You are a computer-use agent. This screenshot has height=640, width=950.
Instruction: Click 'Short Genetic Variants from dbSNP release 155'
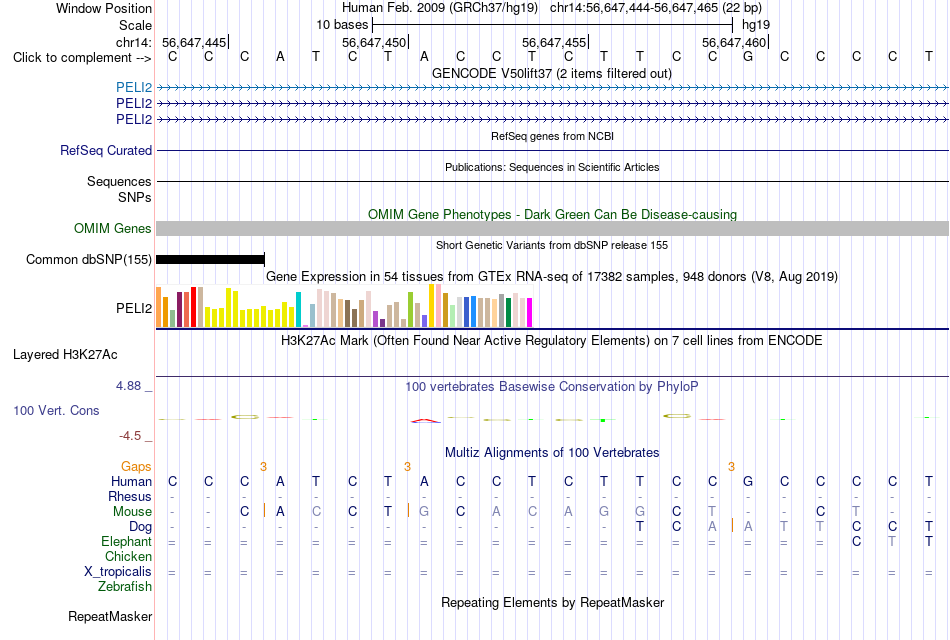pyautogui.click(x=552, y=245)
